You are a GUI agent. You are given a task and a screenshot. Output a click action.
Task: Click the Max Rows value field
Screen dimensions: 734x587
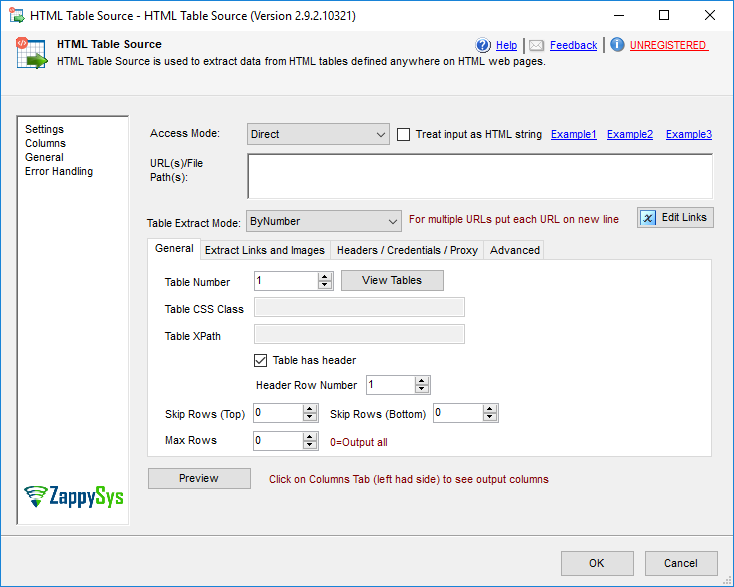(x=278, y=440)
